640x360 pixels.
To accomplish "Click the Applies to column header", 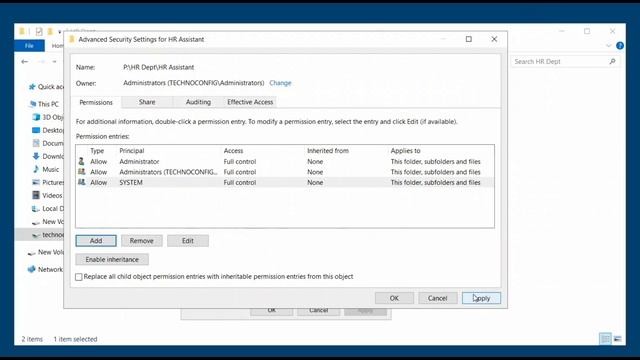I will pos(405,151).
